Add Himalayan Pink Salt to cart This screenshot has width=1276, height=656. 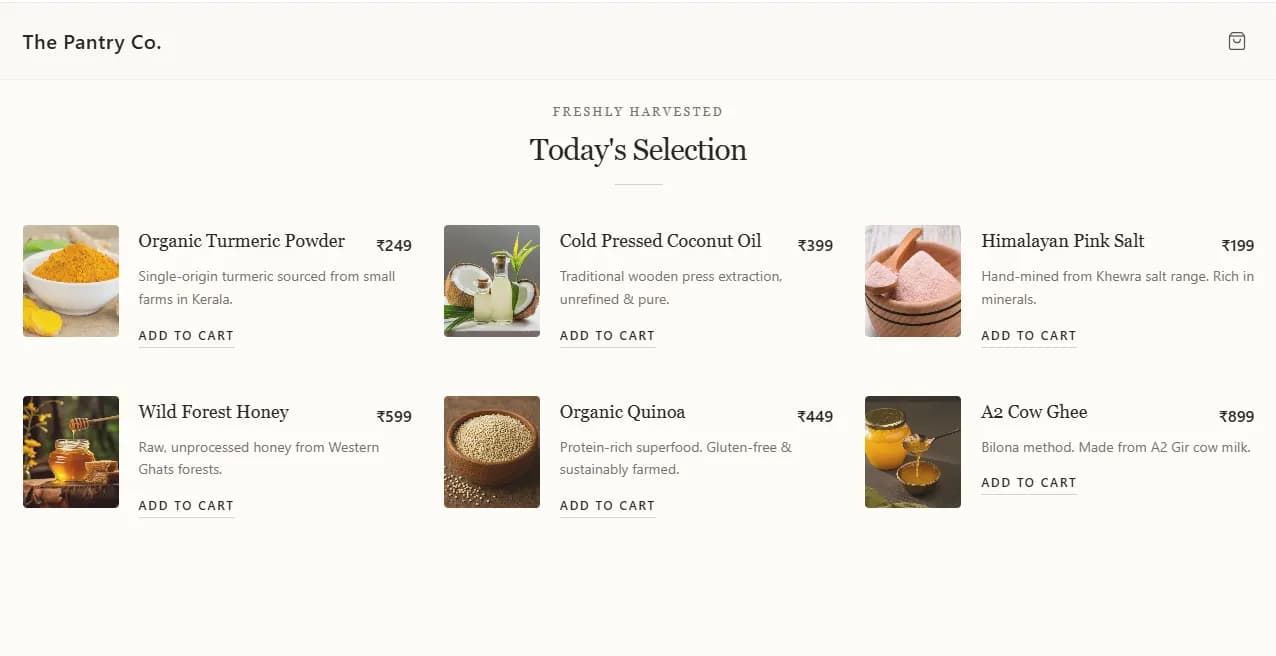1029,336
